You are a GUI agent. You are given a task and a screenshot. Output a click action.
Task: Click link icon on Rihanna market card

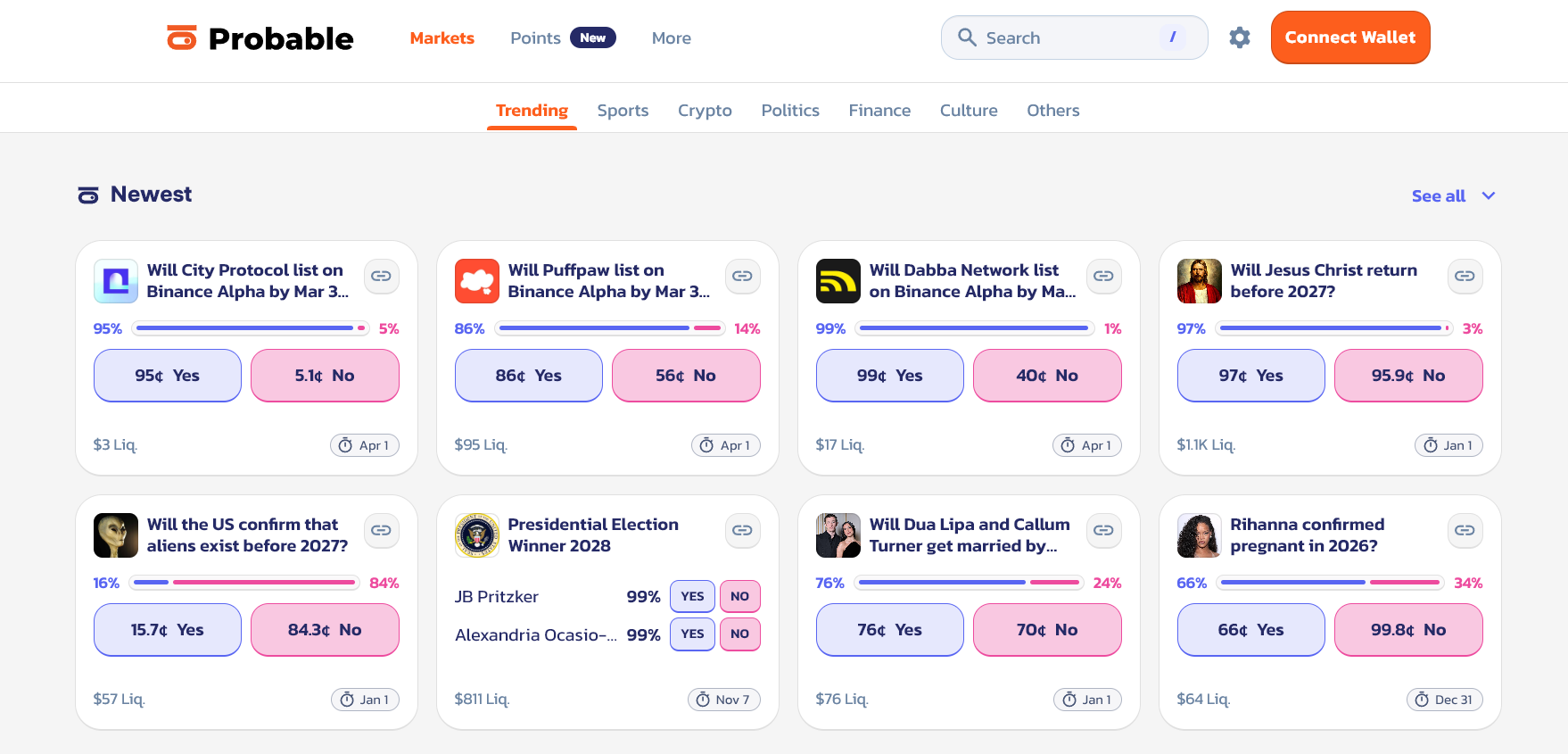(1465, 531)
